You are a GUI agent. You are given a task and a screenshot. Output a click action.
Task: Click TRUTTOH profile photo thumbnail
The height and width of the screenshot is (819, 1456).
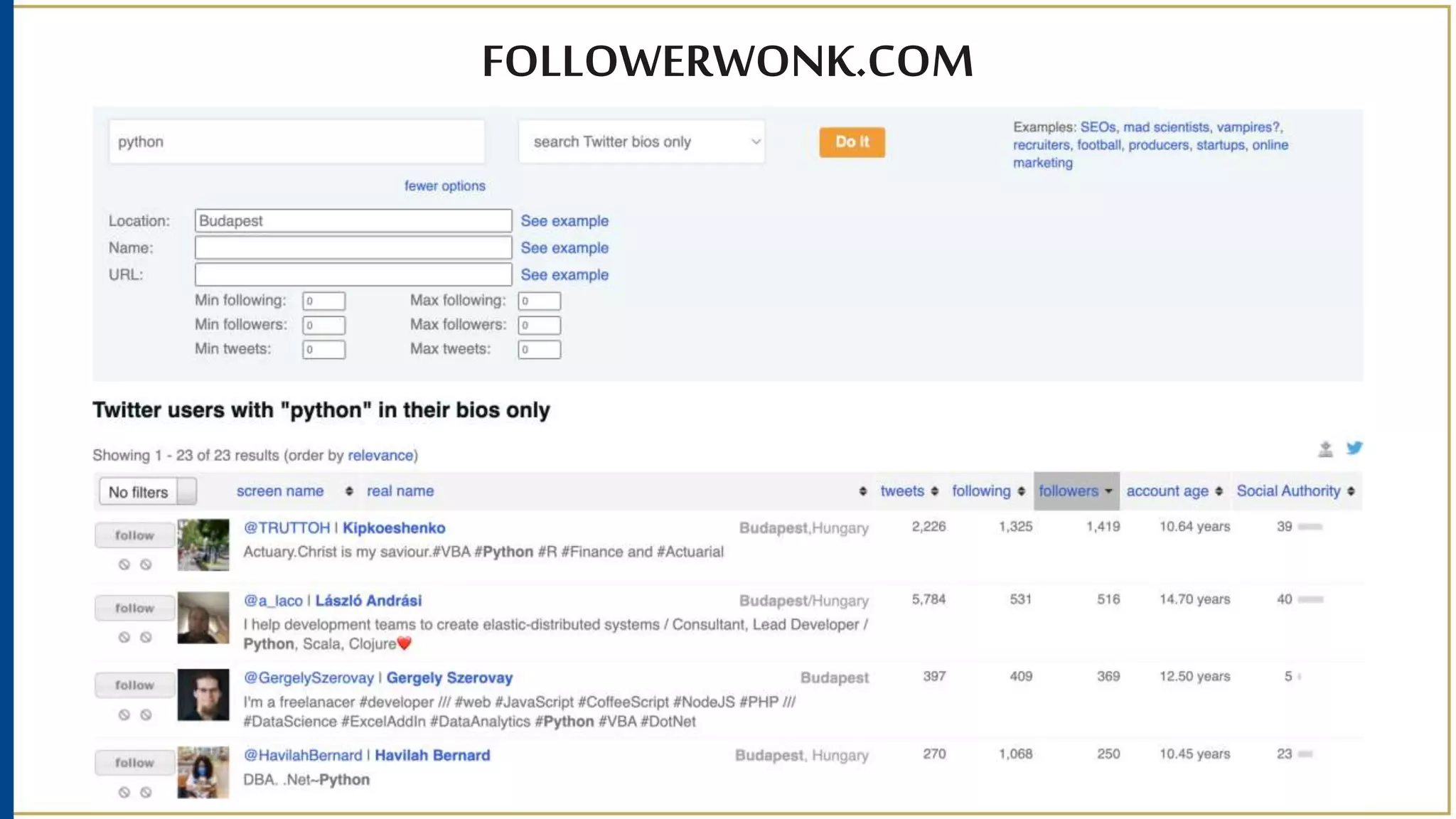tap(203, 545)
